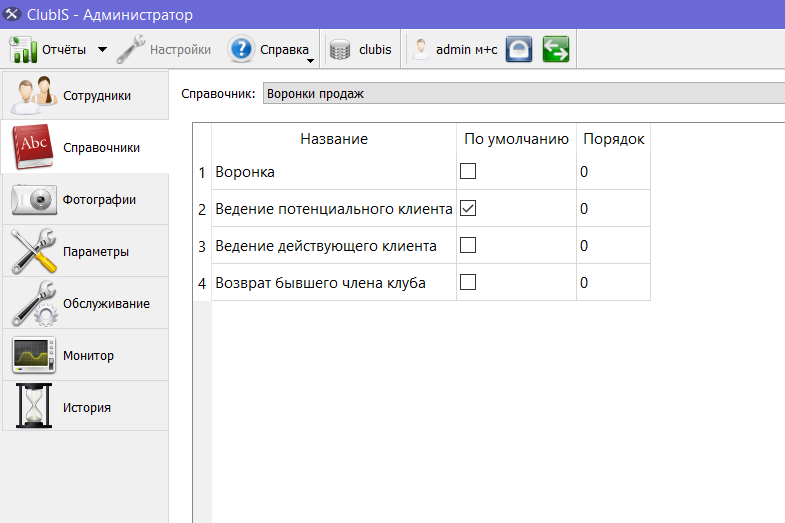Click the Порядок column header
The image size is (785, 523).
[613, 139]
